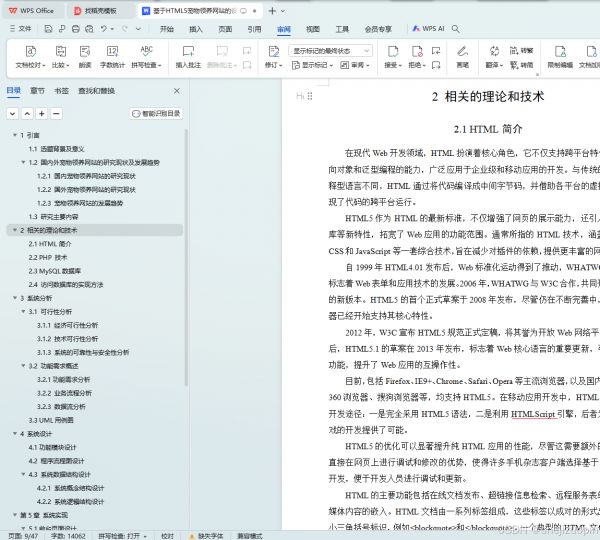The image size is (600, 540).
Task: Click the 限制编辑 restrict editing icon
Action: [x=560, y=52]
